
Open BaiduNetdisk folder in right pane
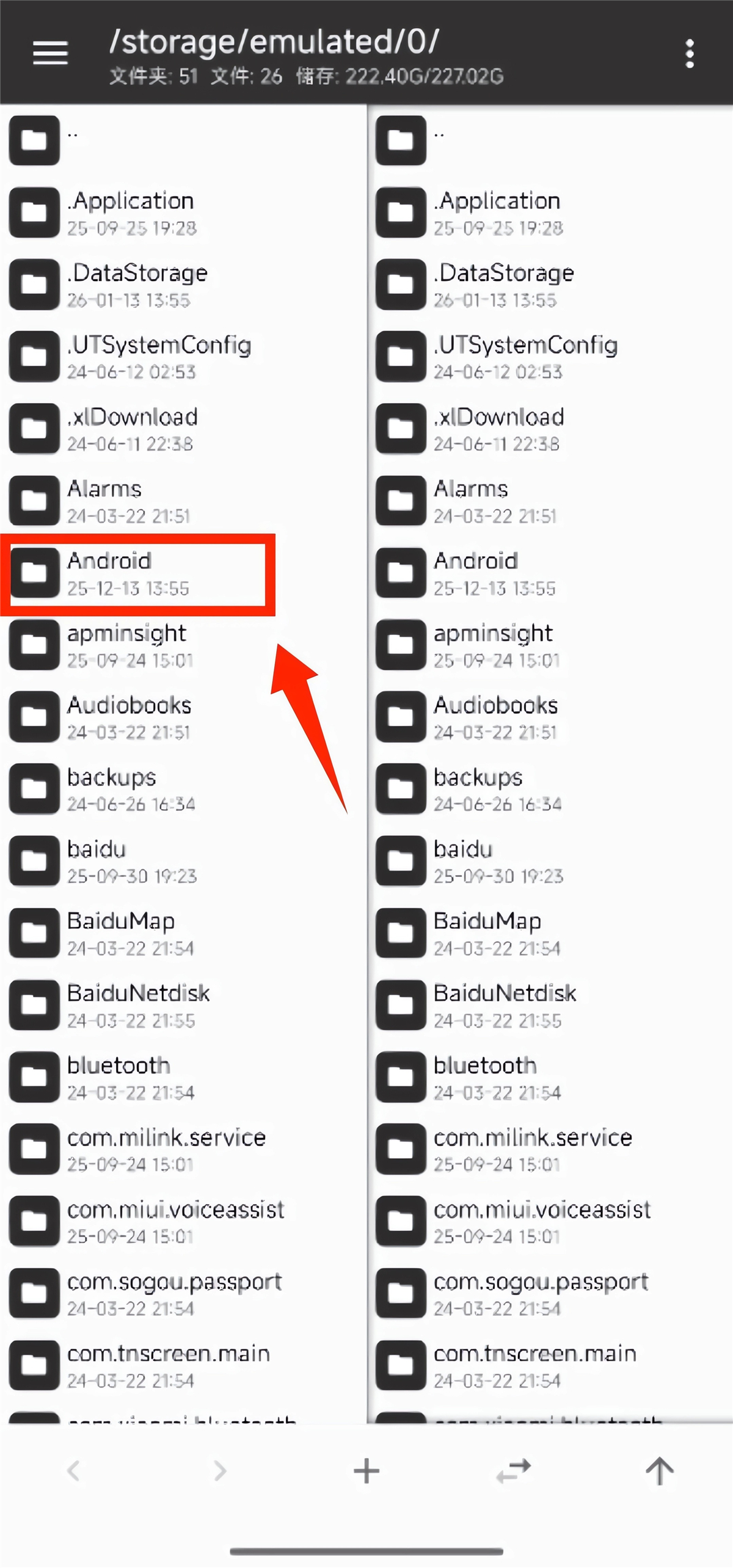click(x=550, y=1005)
